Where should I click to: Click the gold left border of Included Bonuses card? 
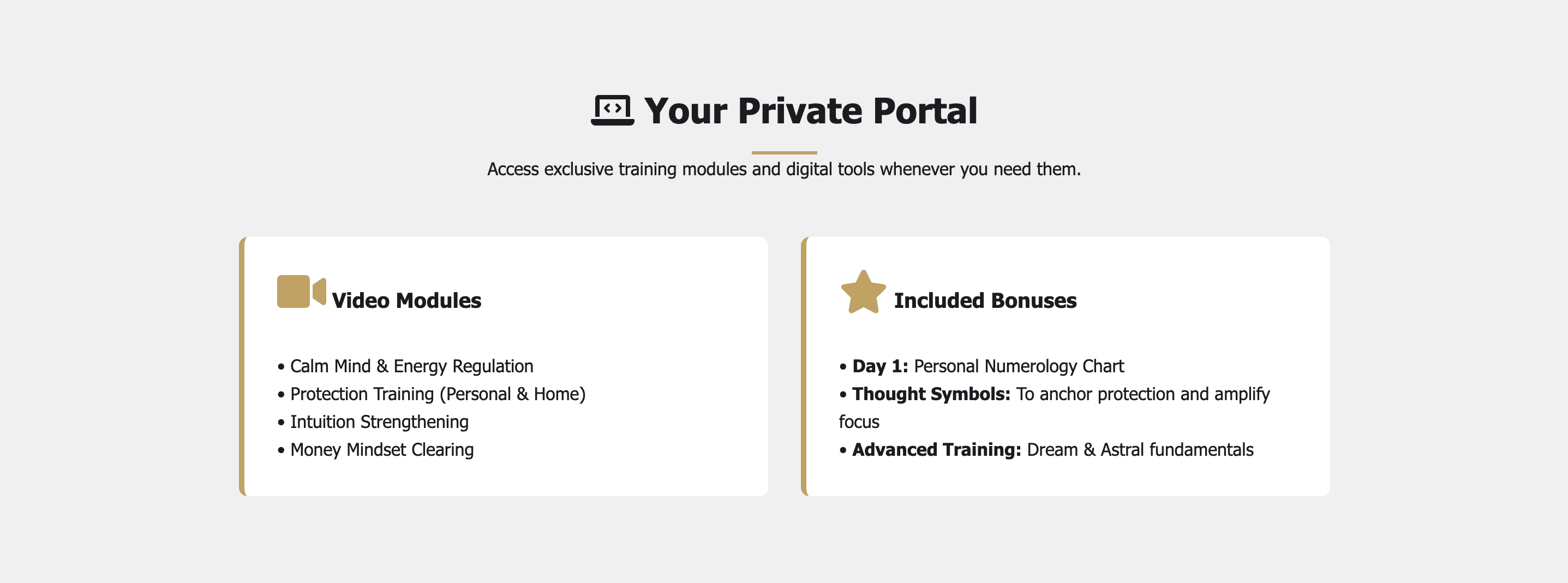point(804,366)
